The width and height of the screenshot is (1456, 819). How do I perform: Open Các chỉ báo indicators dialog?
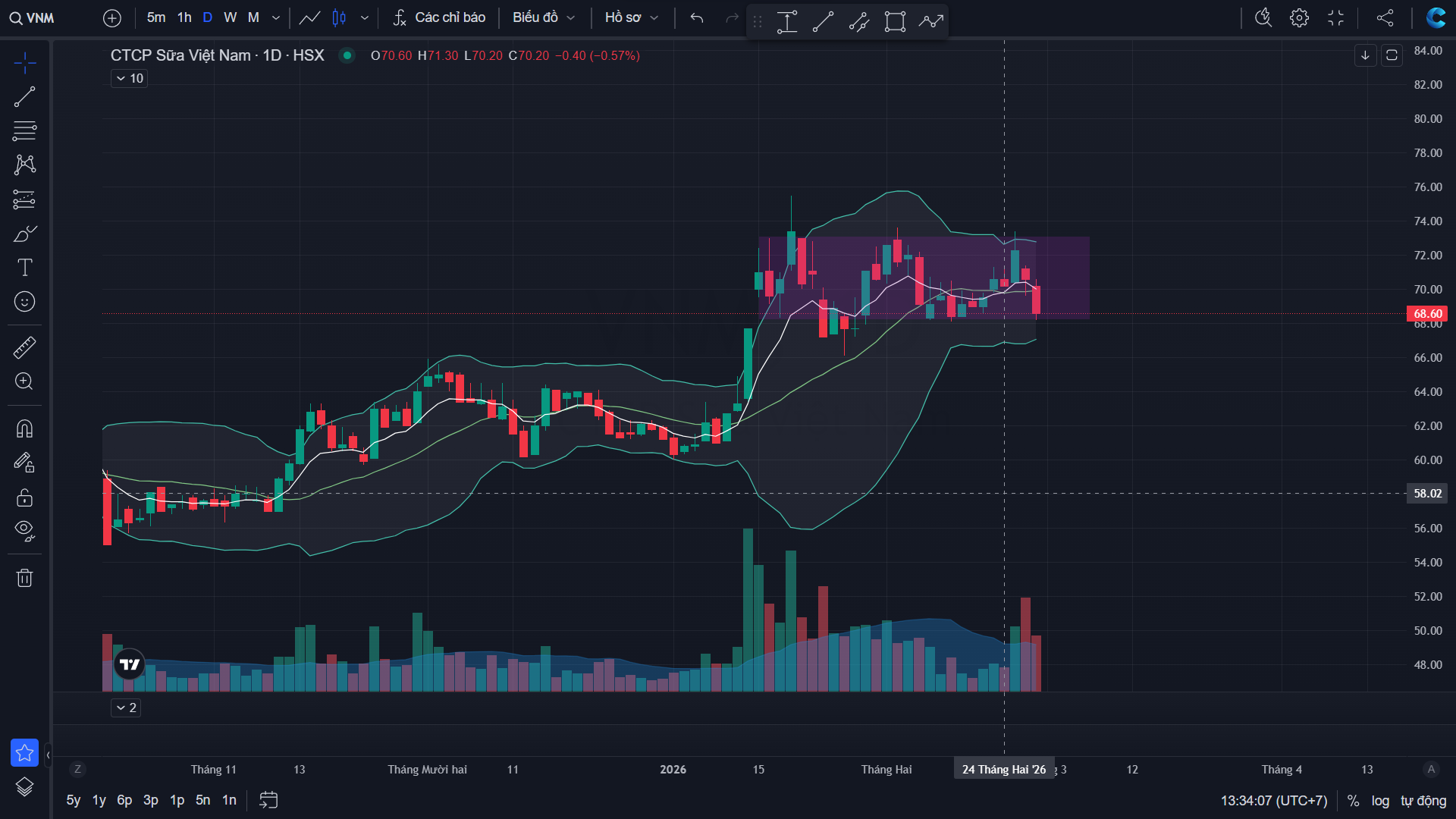pyautogui.click(x=439, y=17)
